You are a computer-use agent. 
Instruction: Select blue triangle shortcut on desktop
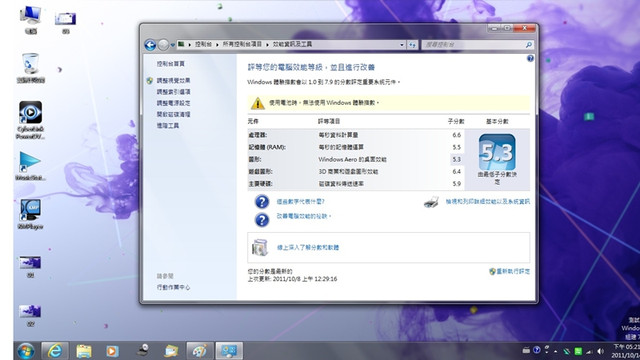(x=30, y=166)
